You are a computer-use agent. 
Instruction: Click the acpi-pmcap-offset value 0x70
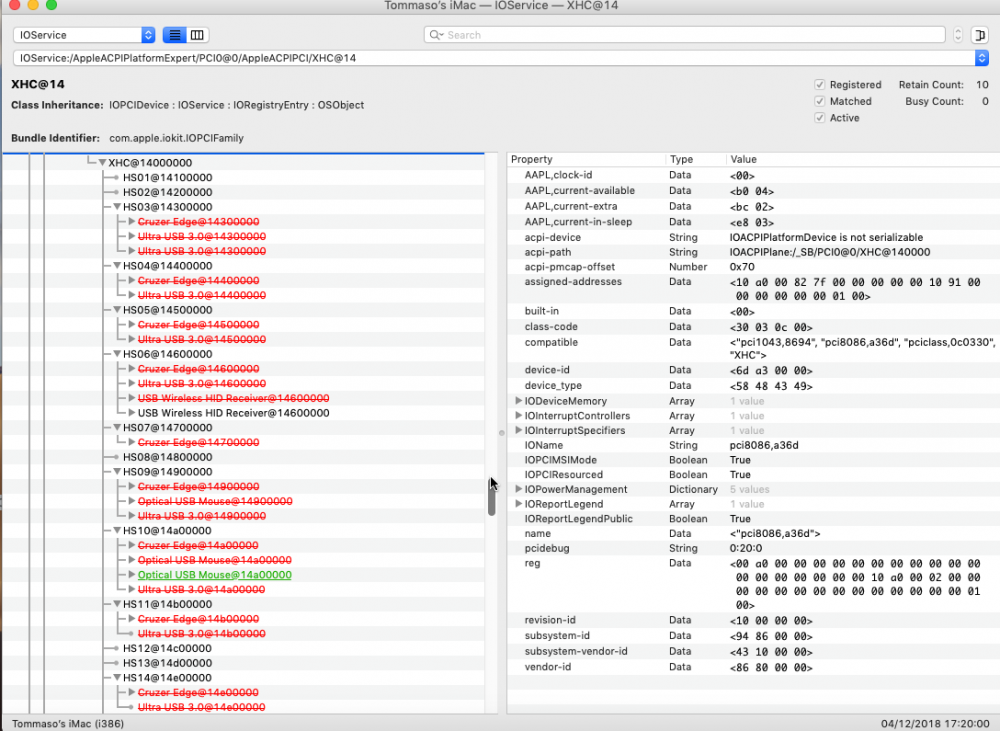point(742,267)
